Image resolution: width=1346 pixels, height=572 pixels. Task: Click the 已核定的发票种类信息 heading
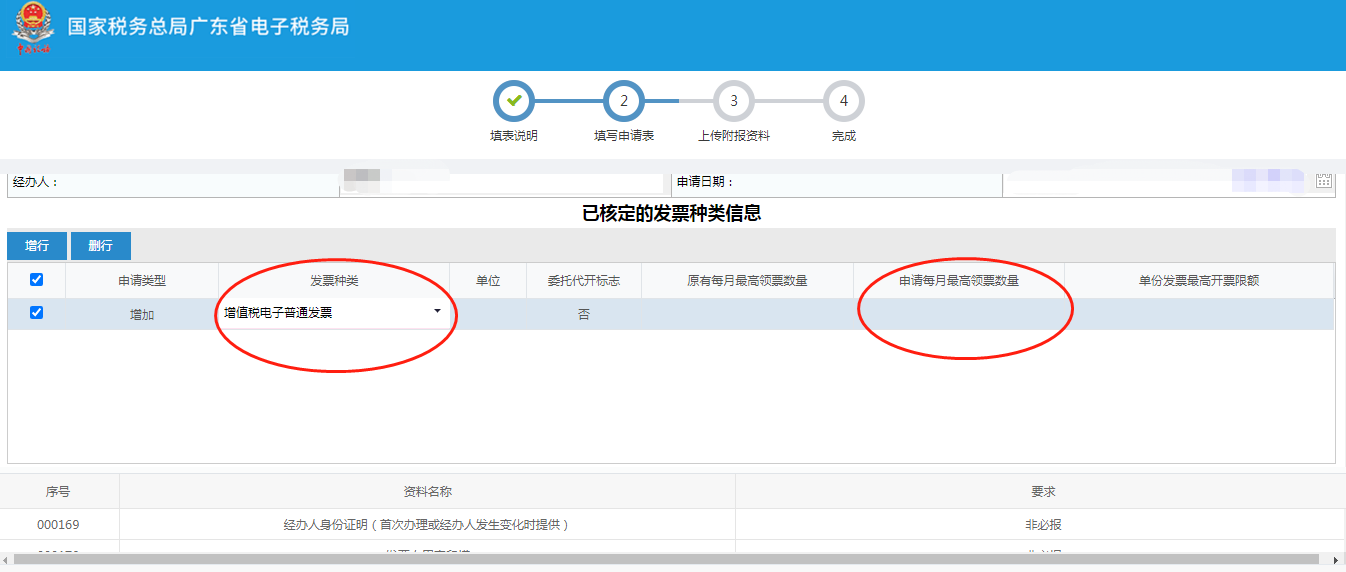[672, 213]
